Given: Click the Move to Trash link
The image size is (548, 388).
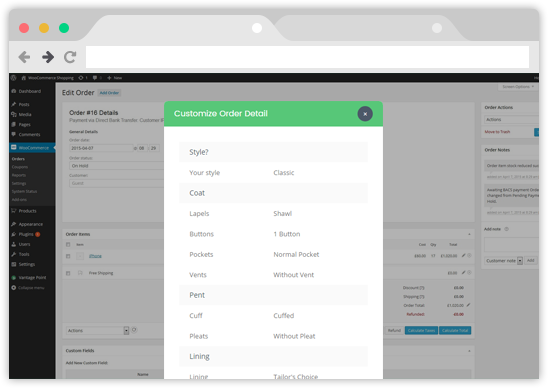Looking at the screenshot, I should point(497,132).
